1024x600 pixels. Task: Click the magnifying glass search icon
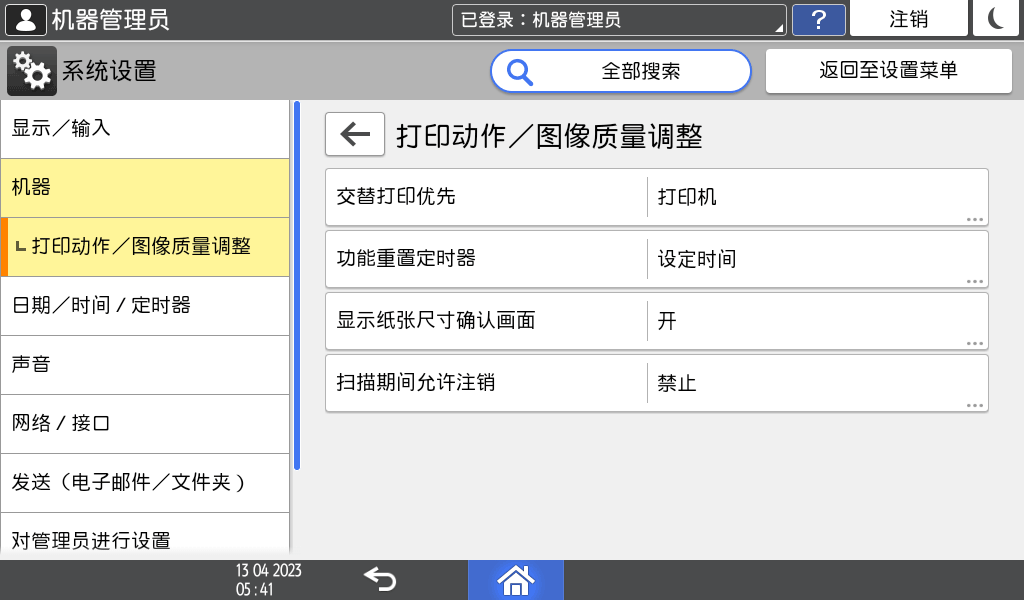pyautogui.click(x=520, y=71)
